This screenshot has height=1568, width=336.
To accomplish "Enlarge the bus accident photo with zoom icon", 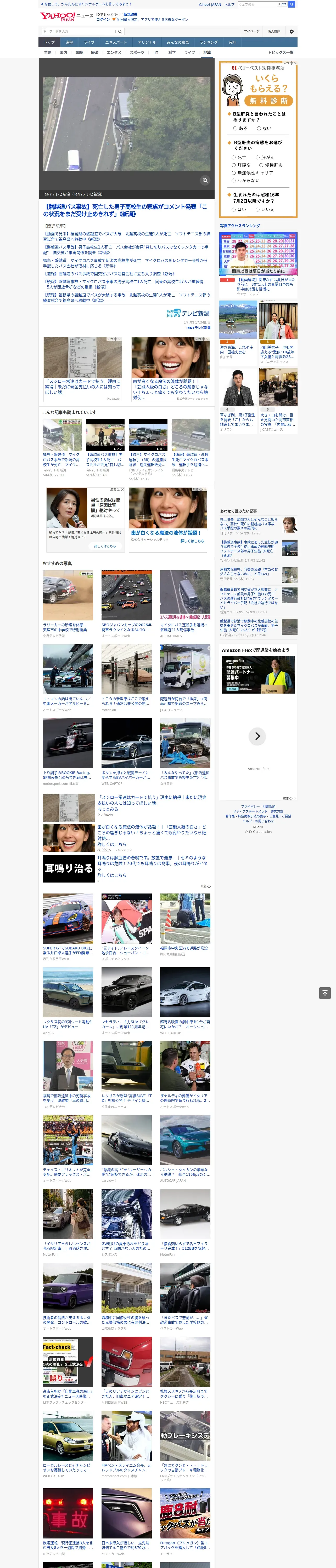I will coord(205,180).
